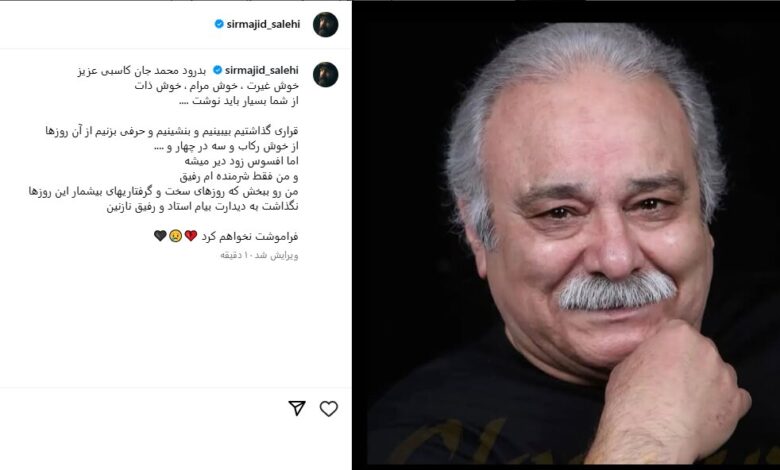Share the post via paper plane icon

[x=297, y=408]
